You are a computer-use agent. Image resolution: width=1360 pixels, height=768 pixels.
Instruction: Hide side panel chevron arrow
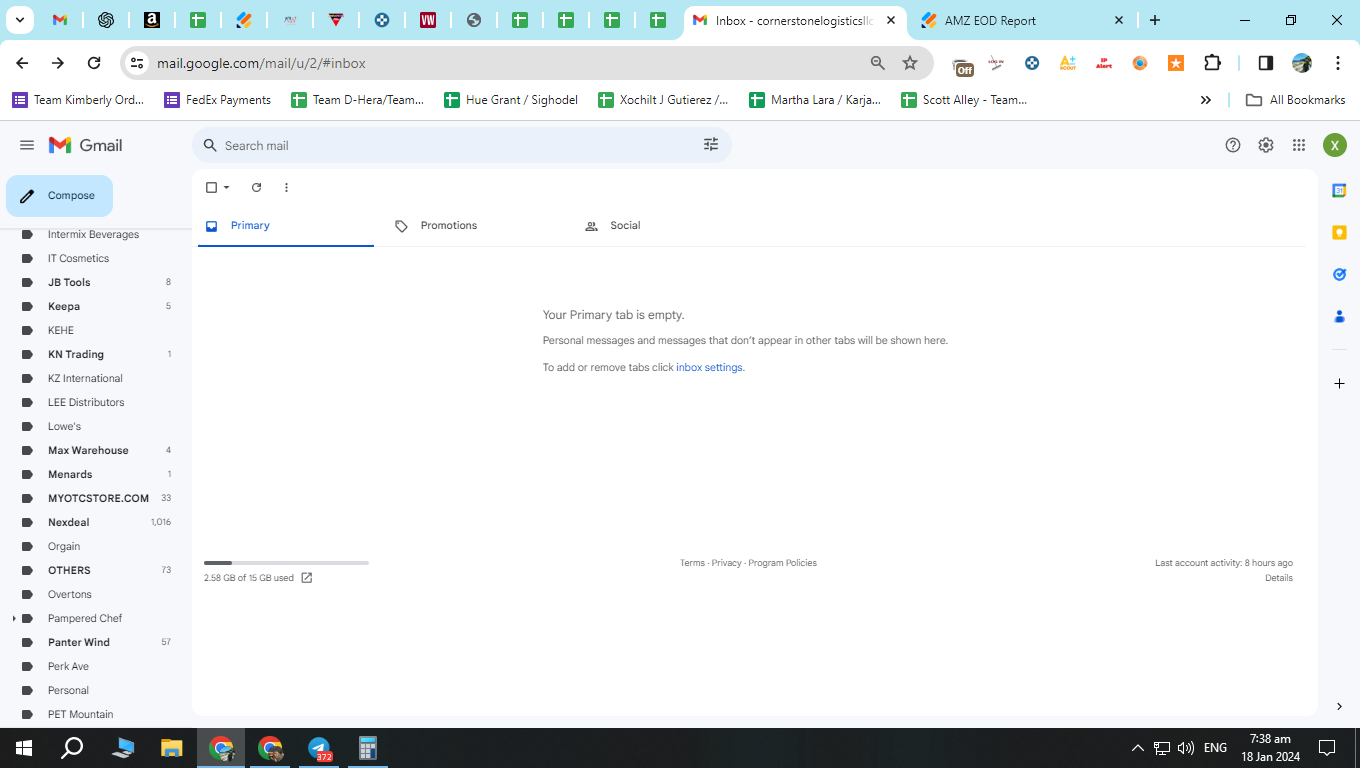pos(1339,707)
